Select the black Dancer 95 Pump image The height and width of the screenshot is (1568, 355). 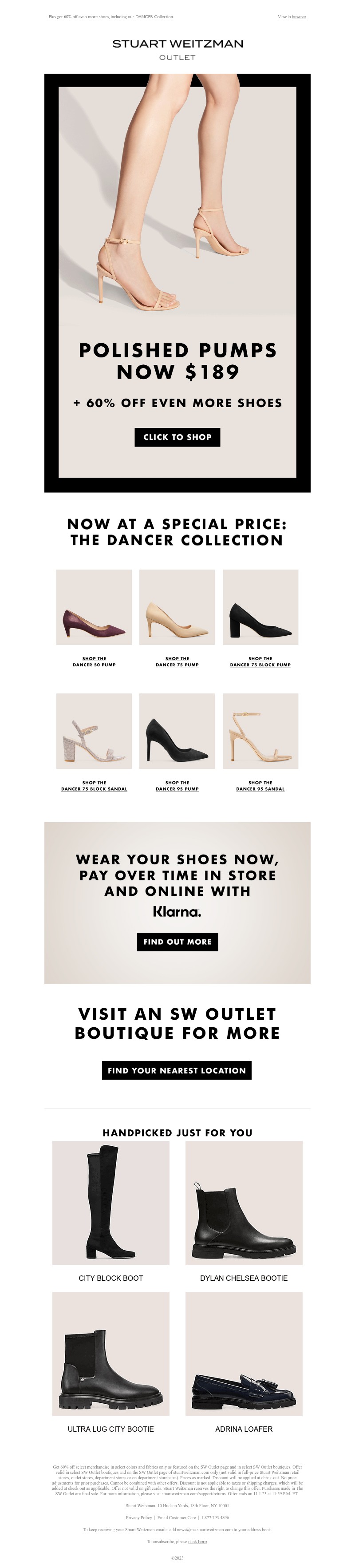177,731
